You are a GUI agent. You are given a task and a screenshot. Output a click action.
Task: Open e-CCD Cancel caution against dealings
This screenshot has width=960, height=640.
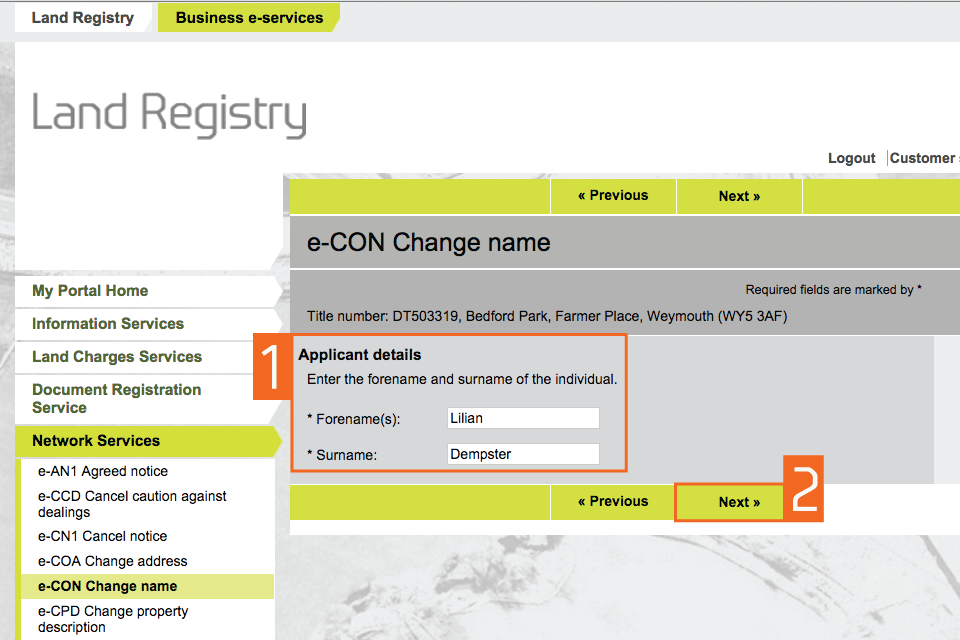(x=132, y=504)
